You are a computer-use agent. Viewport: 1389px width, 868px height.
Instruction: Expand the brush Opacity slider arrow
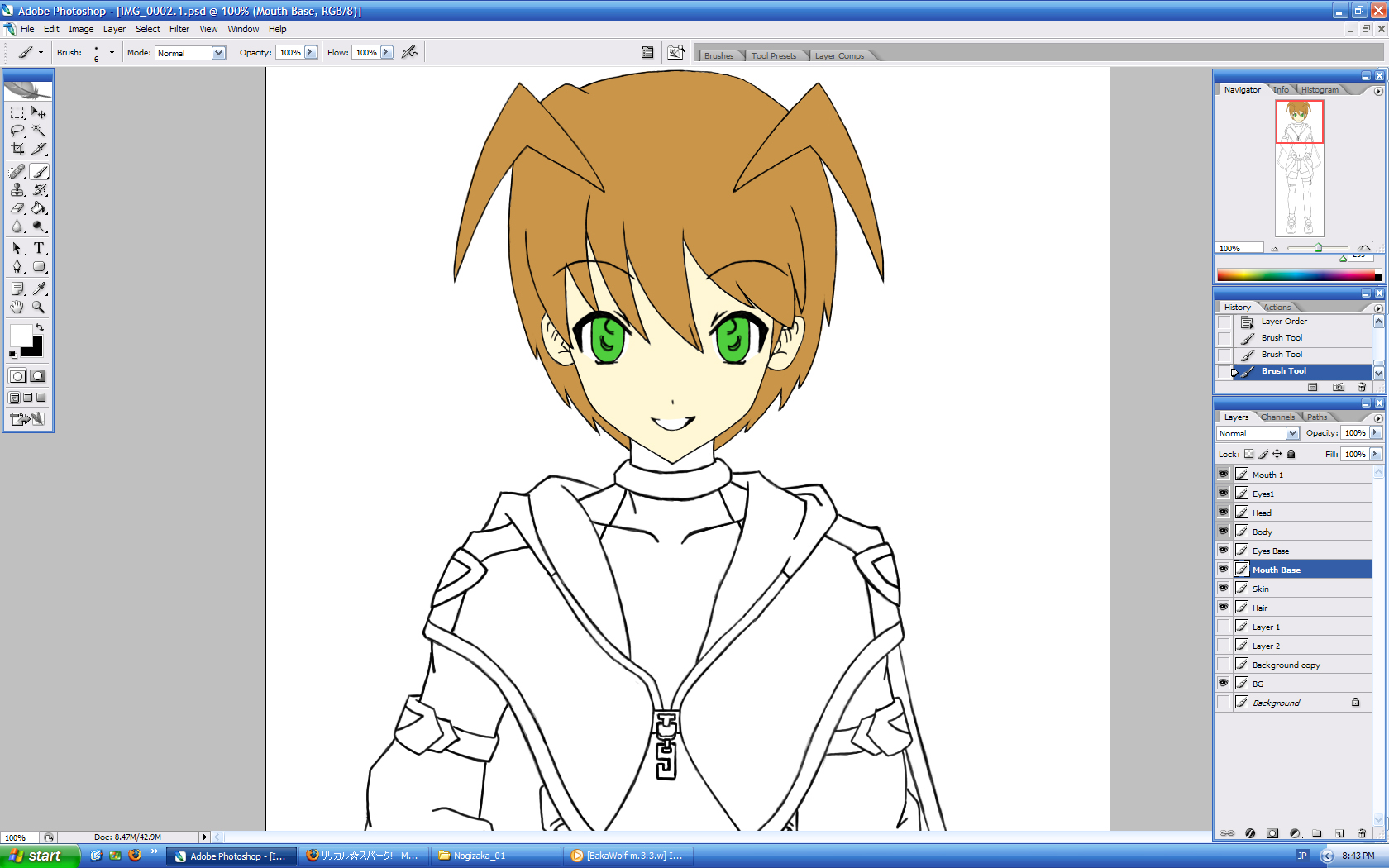point(311,52)
